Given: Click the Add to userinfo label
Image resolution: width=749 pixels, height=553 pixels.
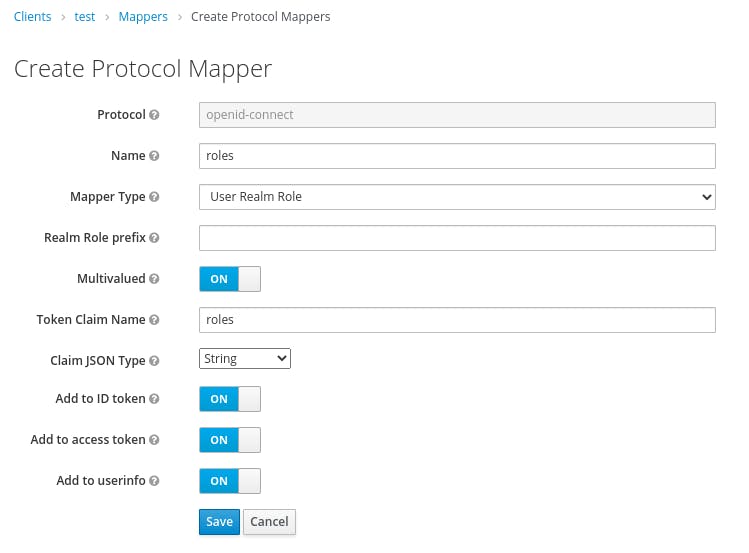Looking at the screenshot, I should click(101, 480).
